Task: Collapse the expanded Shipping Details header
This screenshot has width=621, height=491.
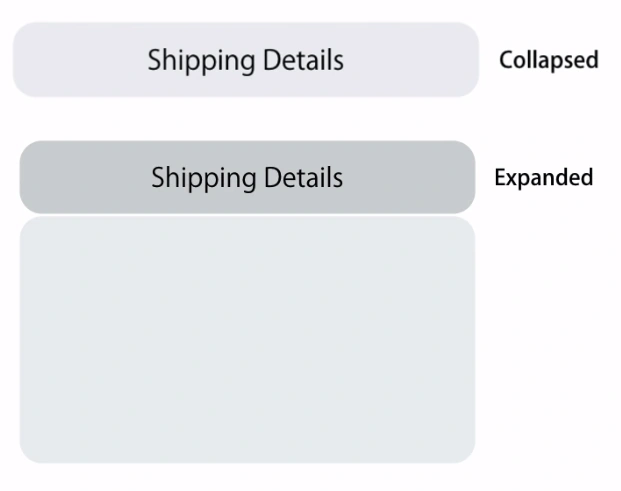Action: coord(248,177)
